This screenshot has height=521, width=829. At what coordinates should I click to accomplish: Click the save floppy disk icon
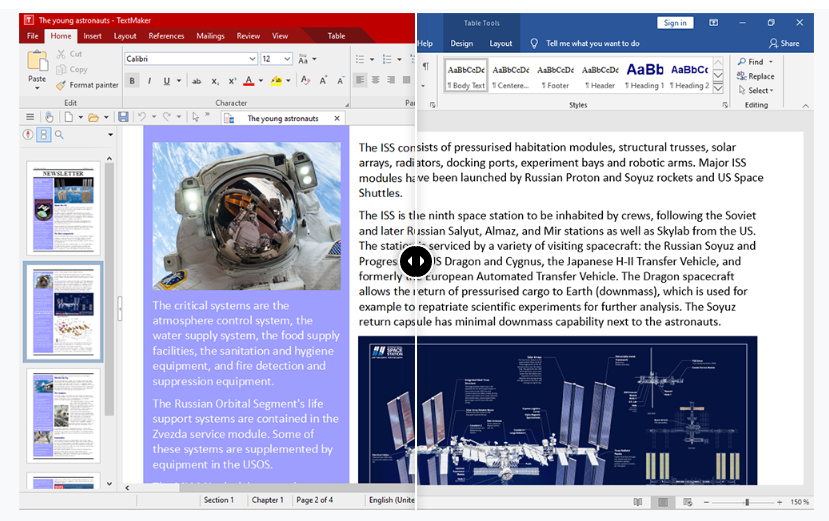[123, 118]
